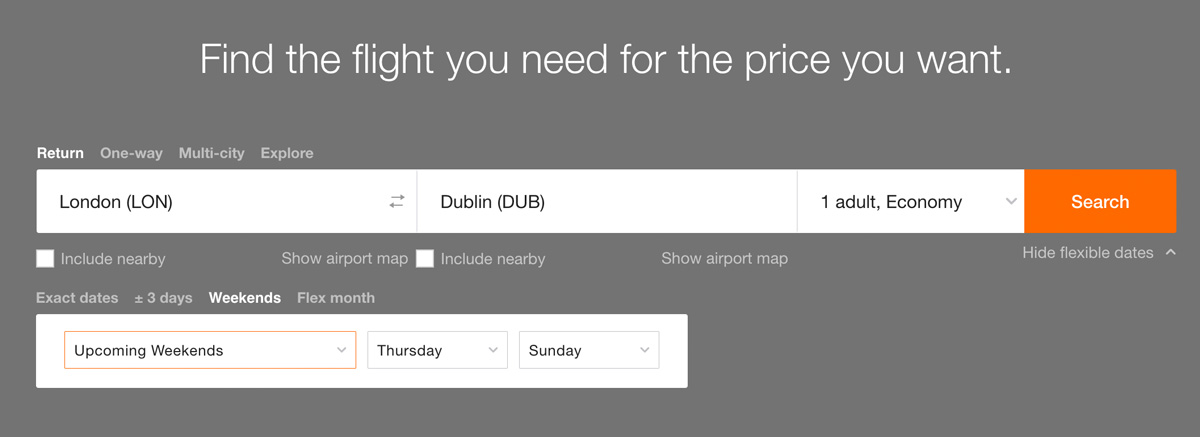
Task: Open the Sunday return day dropdown
Action: point(589,350)
